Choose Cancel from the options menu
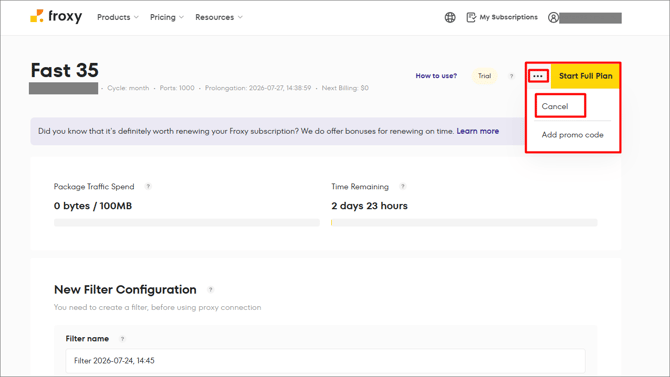 click(x=555, y=106)
